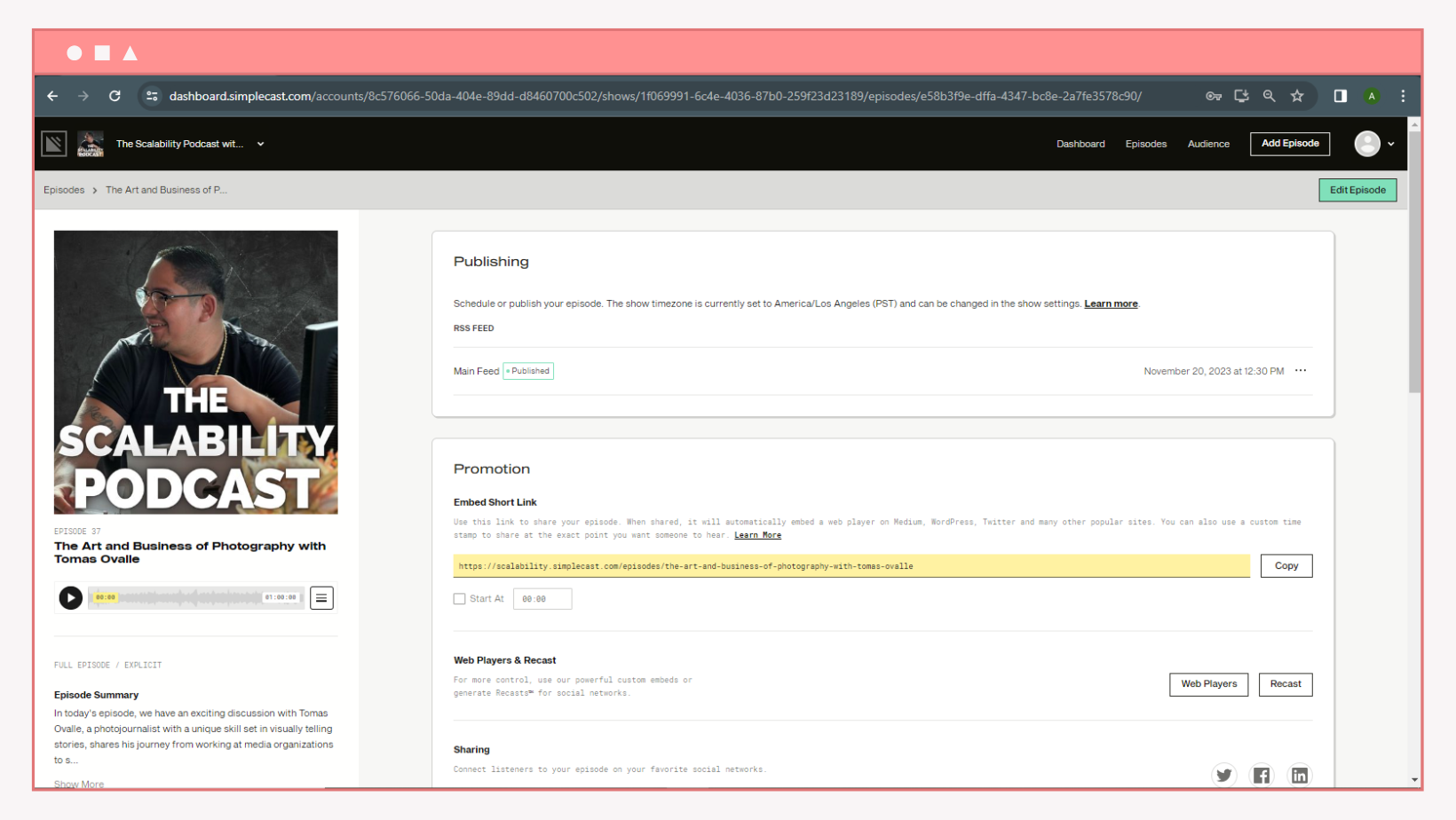Image resolution: width=1456 pixels, height=820 pixels.
Task: Click the 'November 20, 2023 at 12:30 PM' date
Action: coord(1214,371)
